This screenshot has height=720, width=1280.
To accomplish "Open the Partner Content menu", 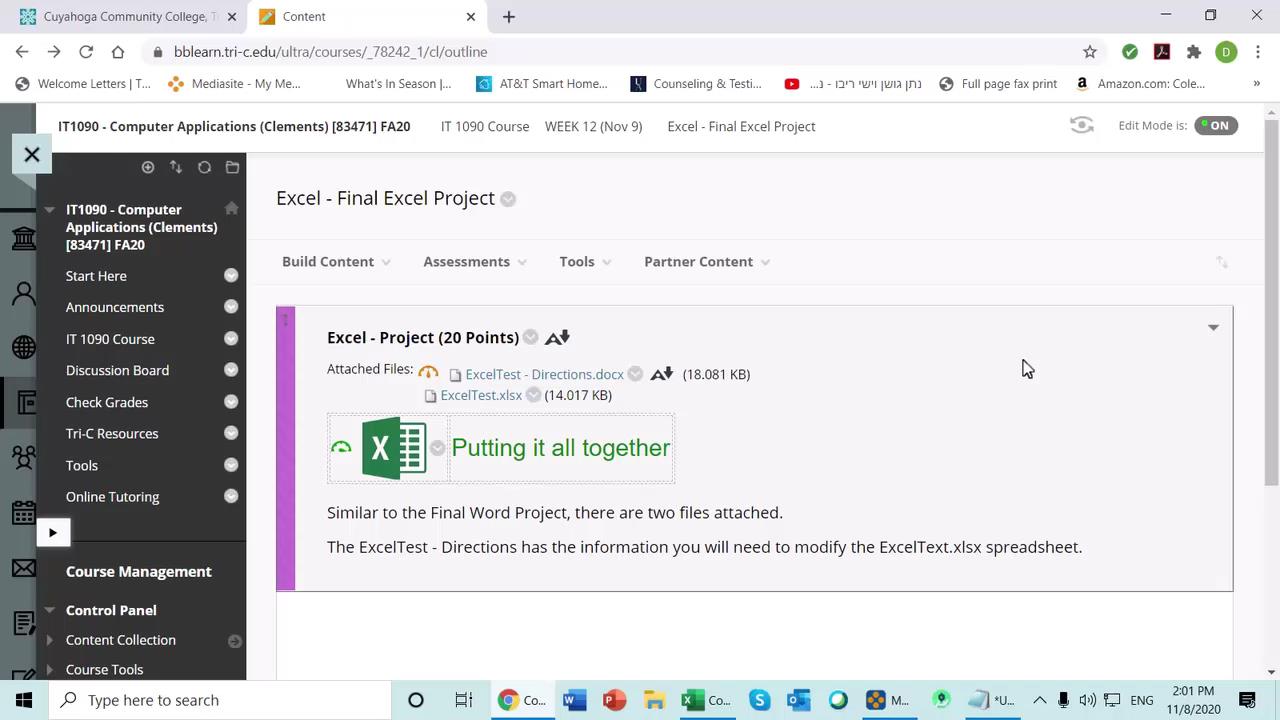I will 706,261.
